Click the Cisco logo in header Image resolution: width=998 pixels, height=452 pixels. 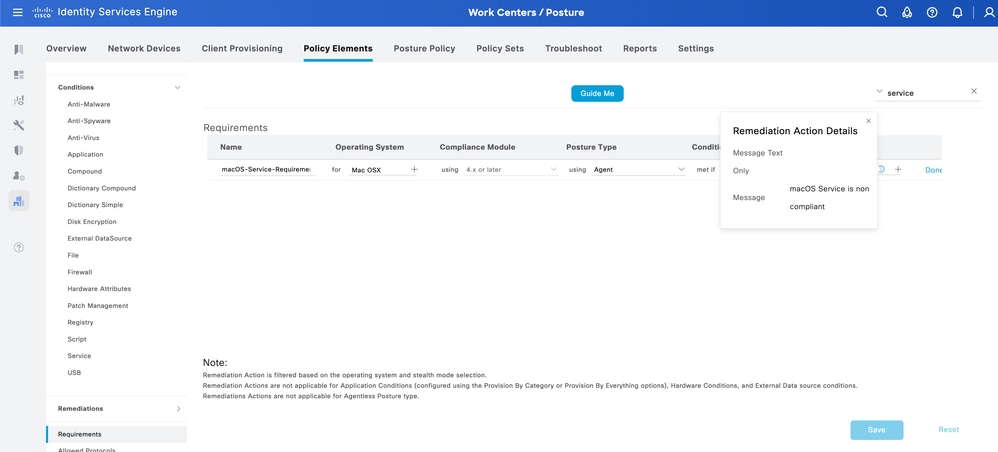(41, 12)
